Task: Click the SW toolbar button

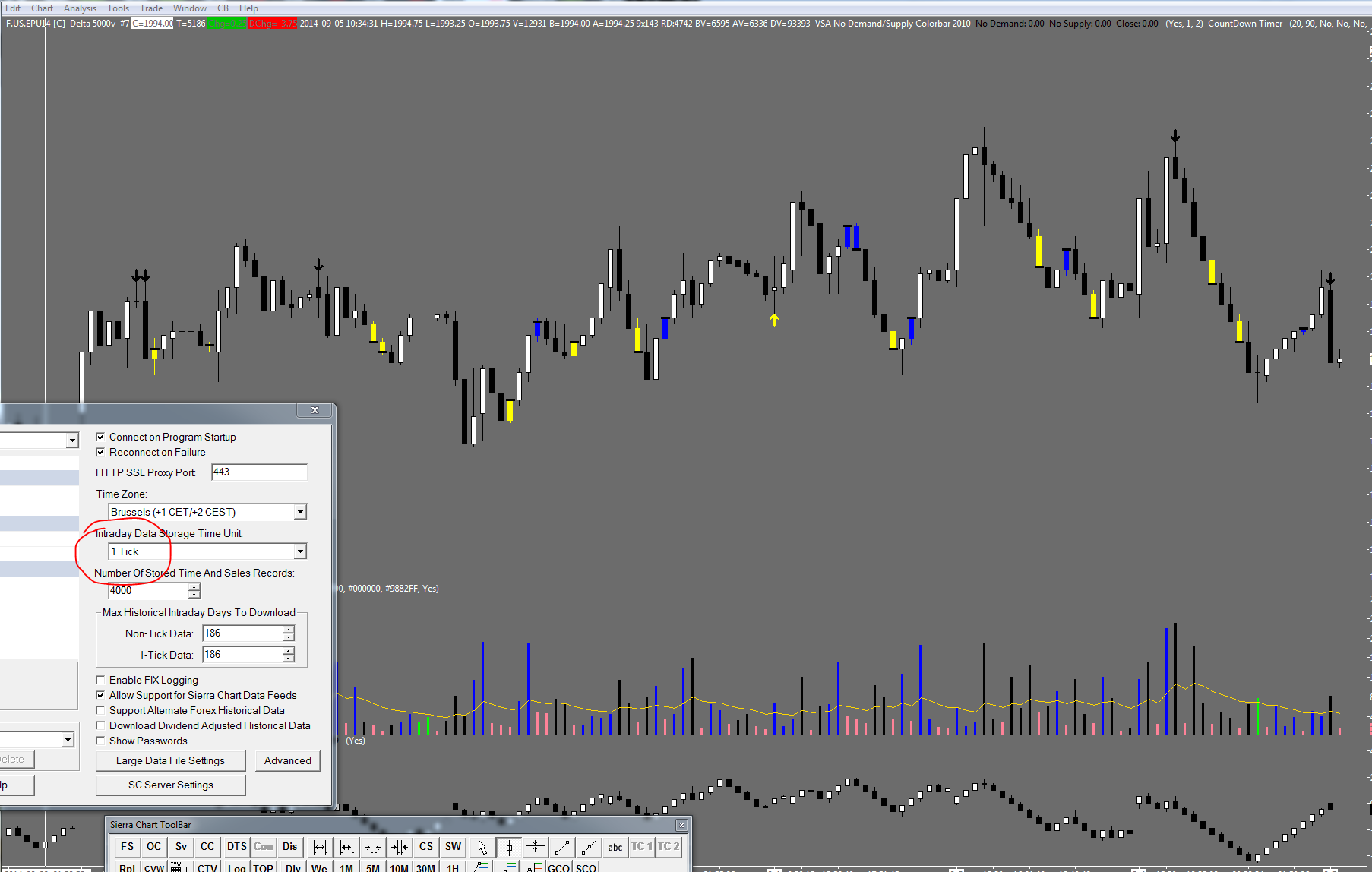Action: tap(453, 846)
